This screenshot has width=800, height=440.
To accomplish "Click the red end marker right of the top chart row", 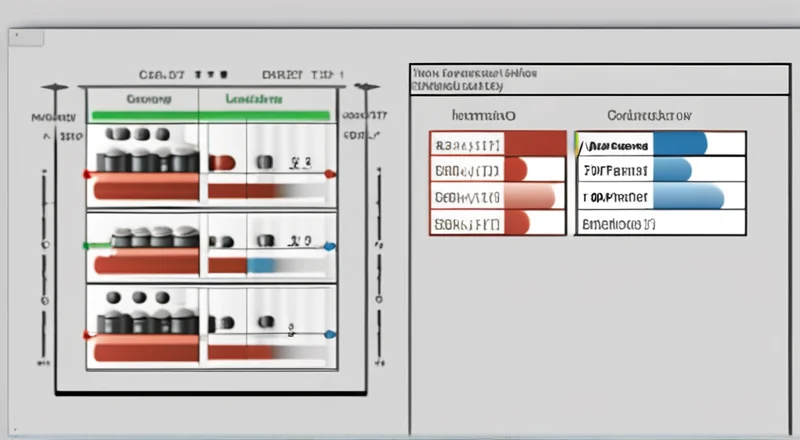I will (331, 174).
